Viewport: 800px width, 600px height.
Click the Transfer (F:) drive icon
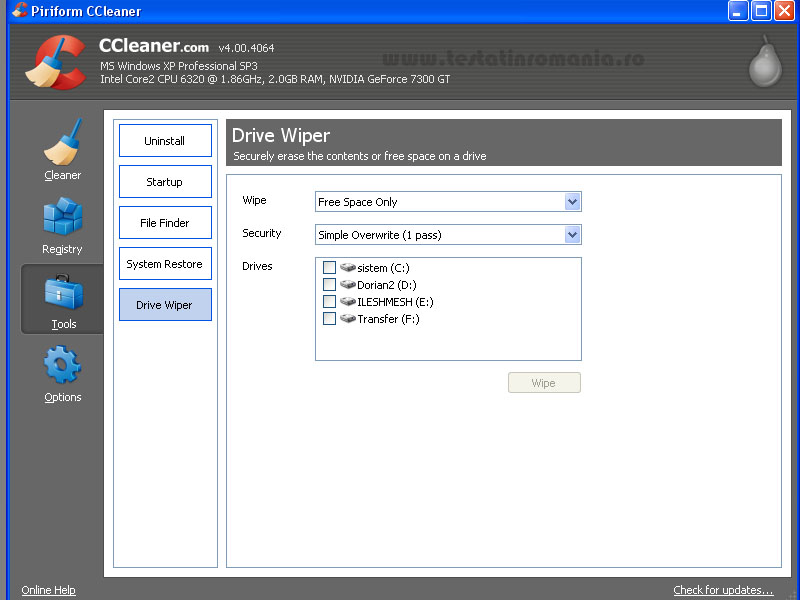coord(348,319)
